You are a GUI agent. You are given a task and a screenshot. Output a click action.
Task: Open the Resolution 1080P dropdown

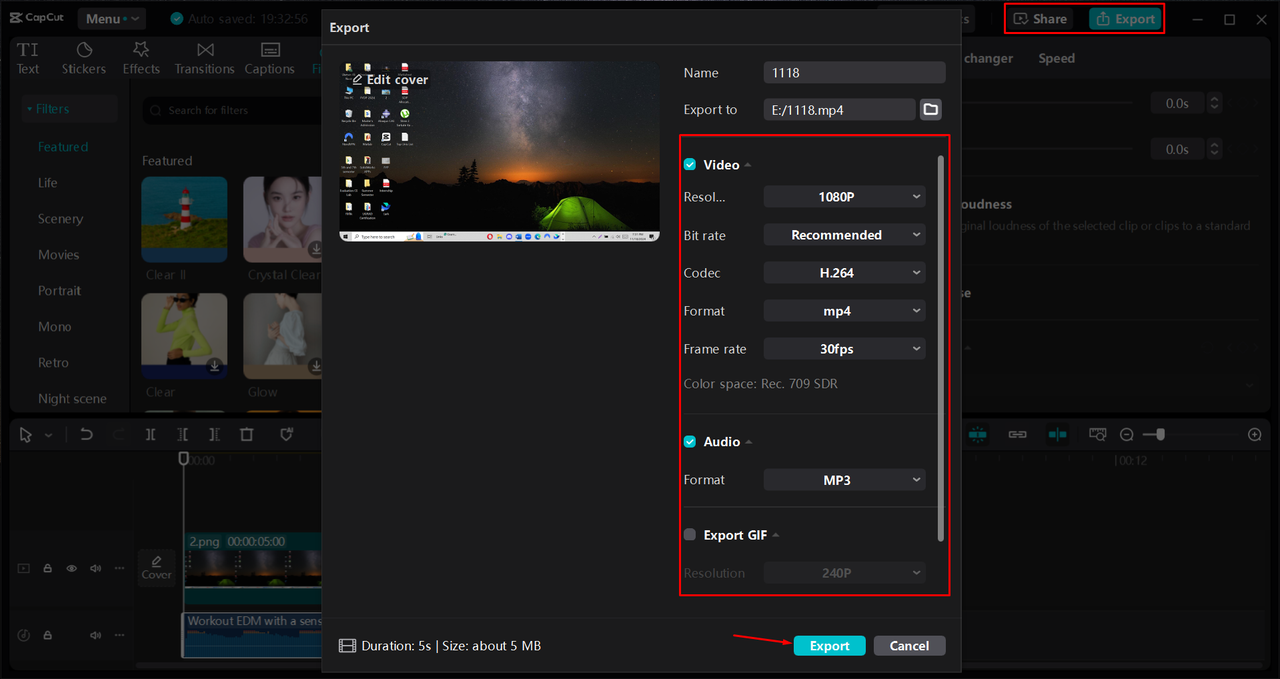(845, 197)
